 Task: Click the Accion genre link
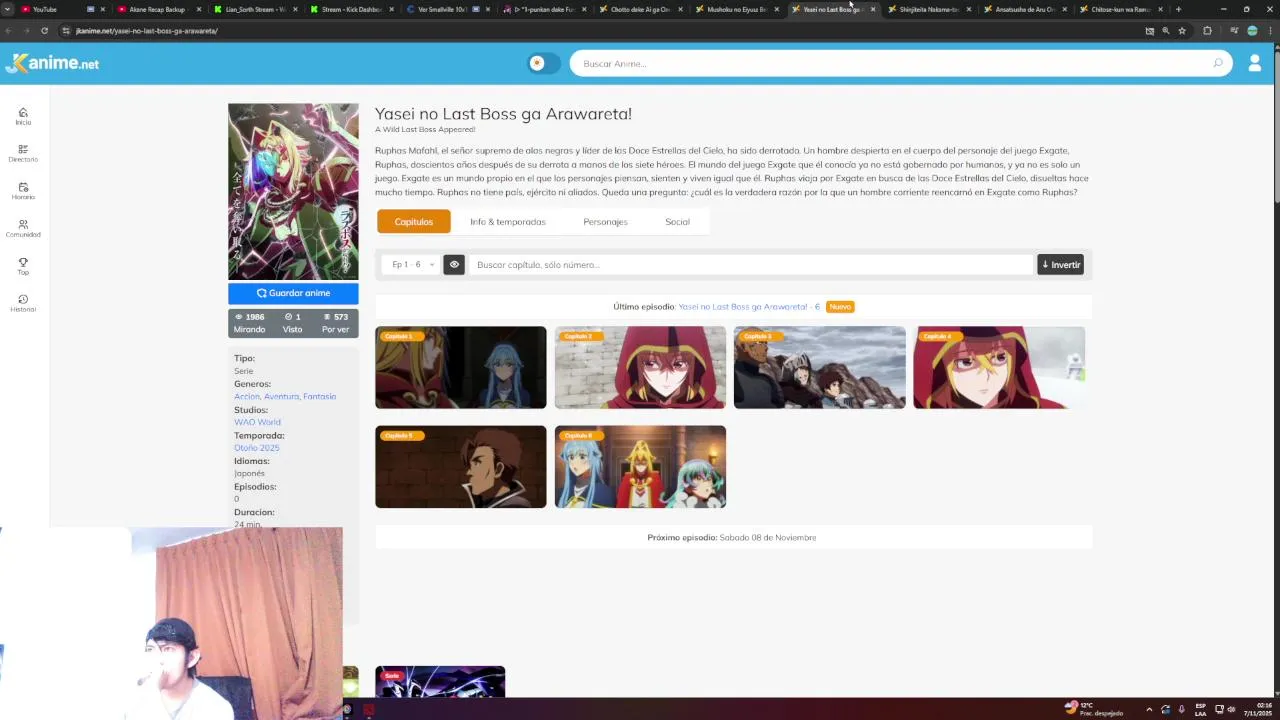(x=246, y=396)
